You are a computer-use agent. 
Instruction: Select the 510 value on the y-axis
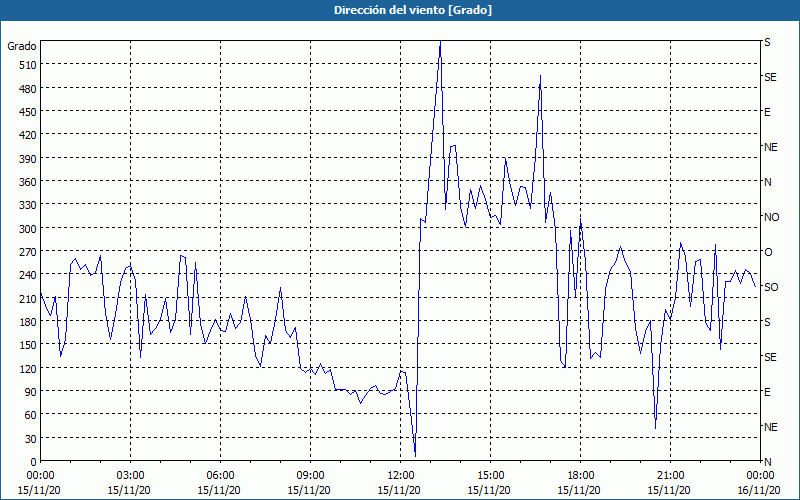tap(28, 65)
